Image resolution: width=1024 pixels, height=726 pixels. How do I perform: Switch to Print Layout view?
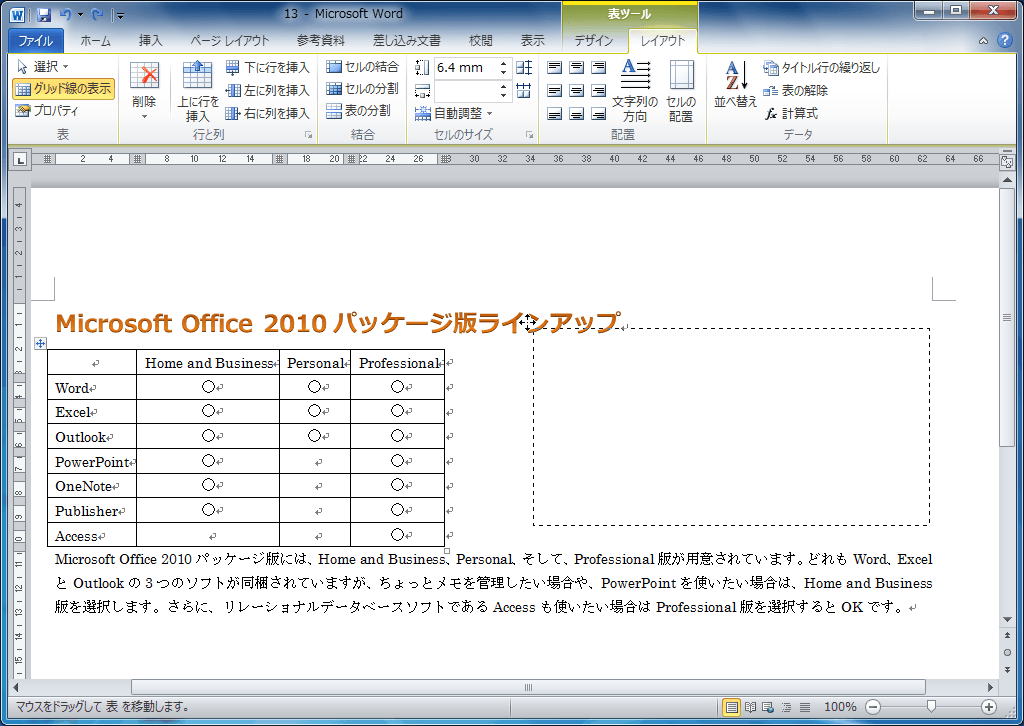[x=731, y=707]
